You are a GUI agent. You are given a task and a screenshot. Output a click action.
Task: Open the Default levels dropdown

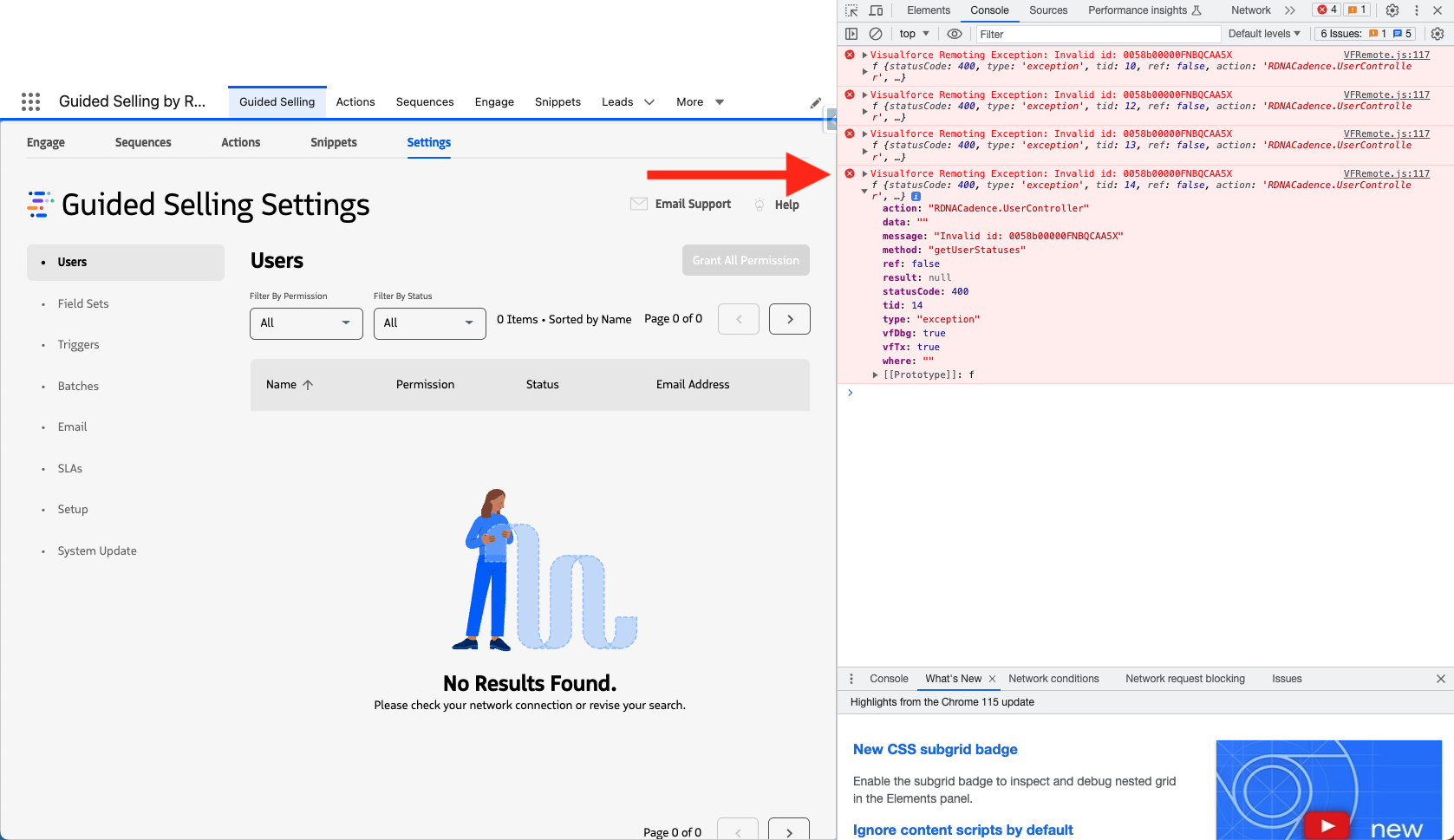1264,34
